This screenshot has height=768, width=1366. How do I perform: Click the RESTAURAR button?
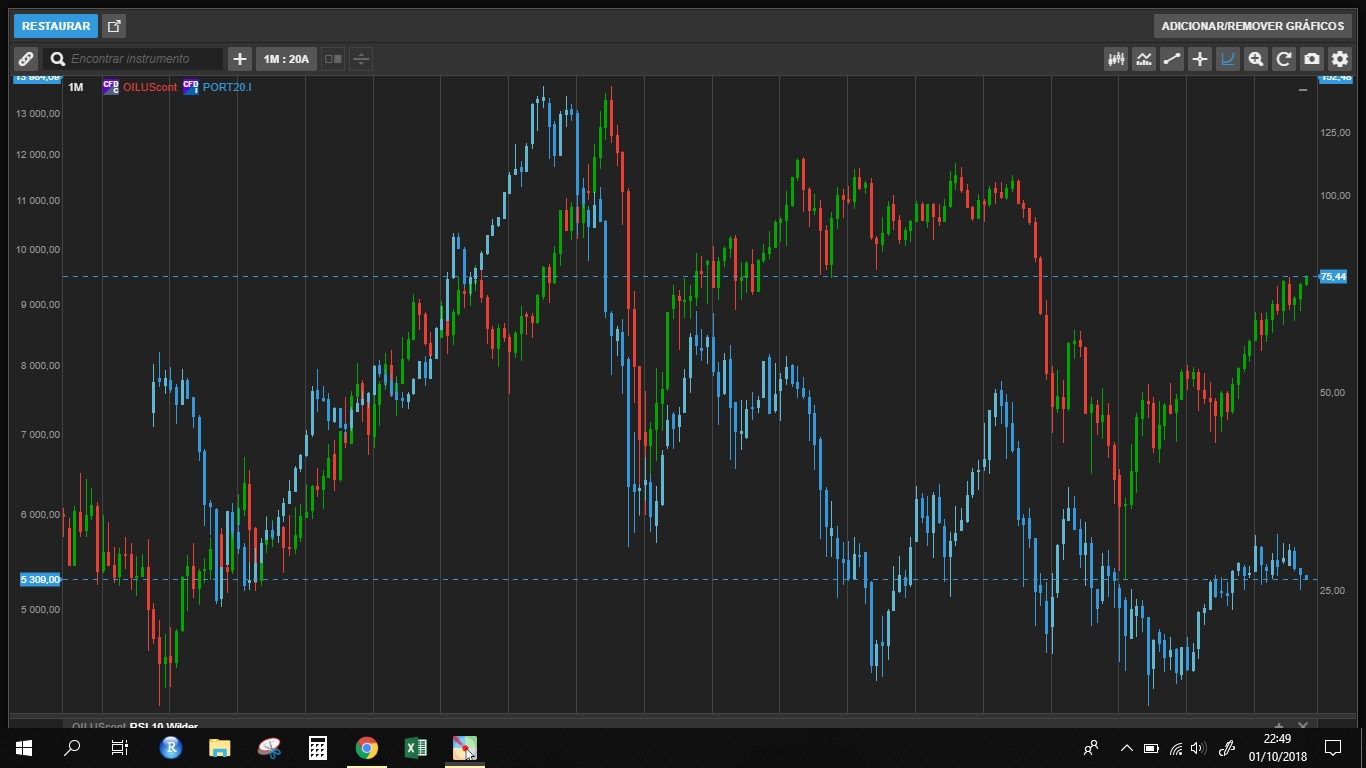[56, 26]
